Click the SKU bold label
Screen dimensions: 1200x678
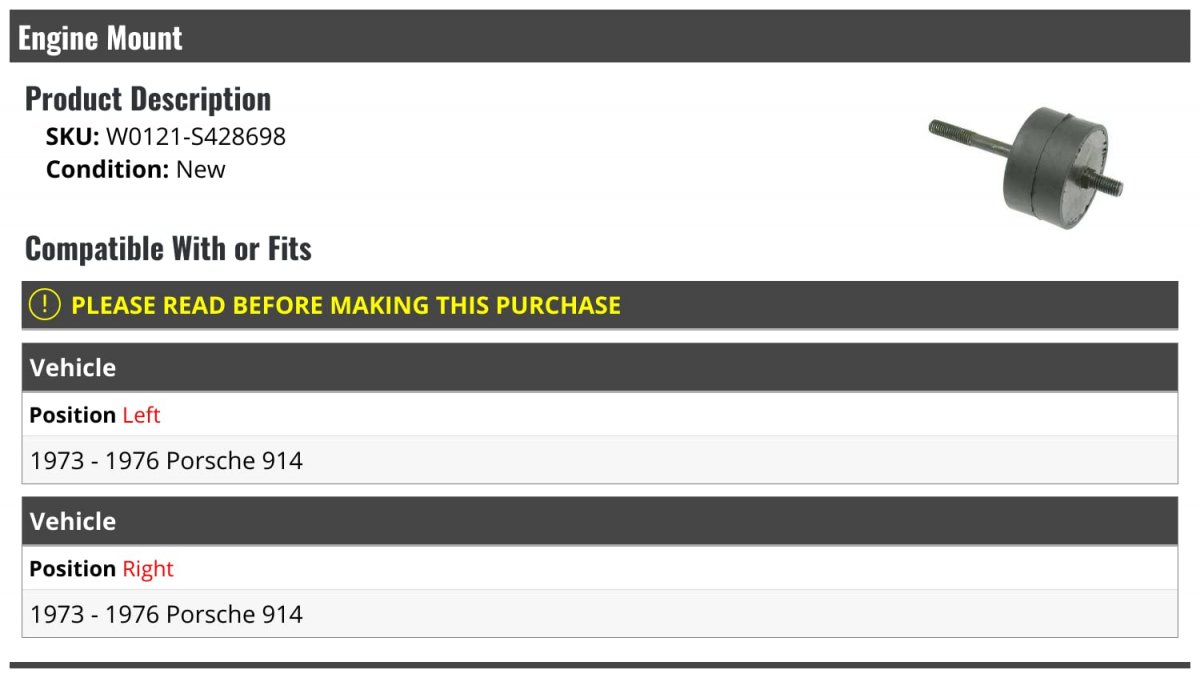pyautogui.click(x=73, y=137)
